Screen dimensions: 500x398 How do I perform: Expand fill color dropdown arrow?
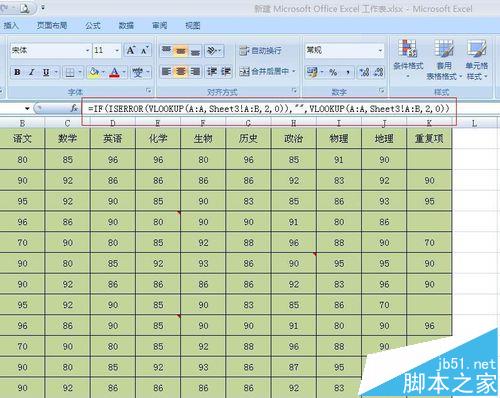[x=103, y=72]
